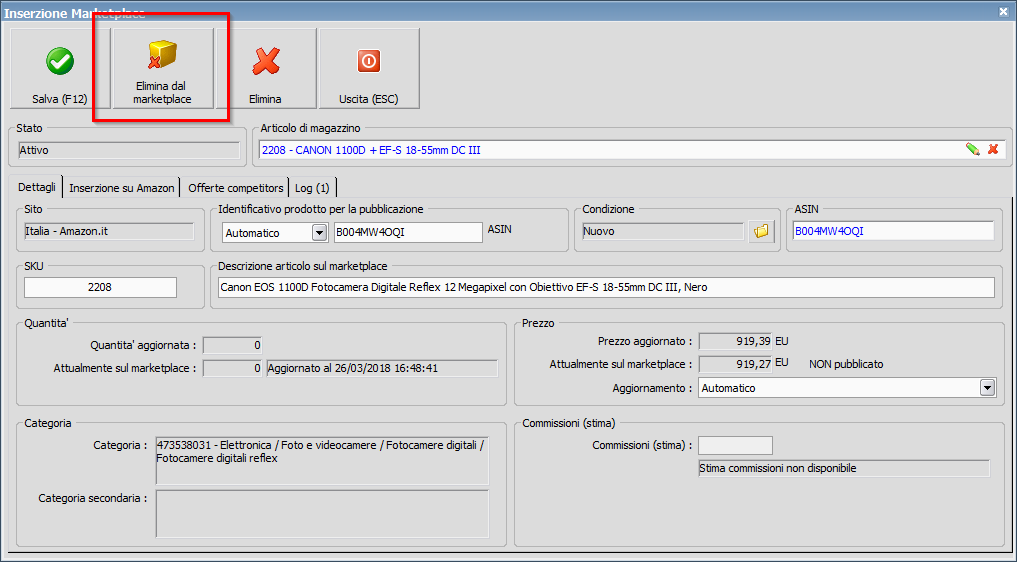The height and width of the screenshot is (562, 1017).
Task: Click the Prezzo aggiornato 919,39 field
Action: pos(736,341)
